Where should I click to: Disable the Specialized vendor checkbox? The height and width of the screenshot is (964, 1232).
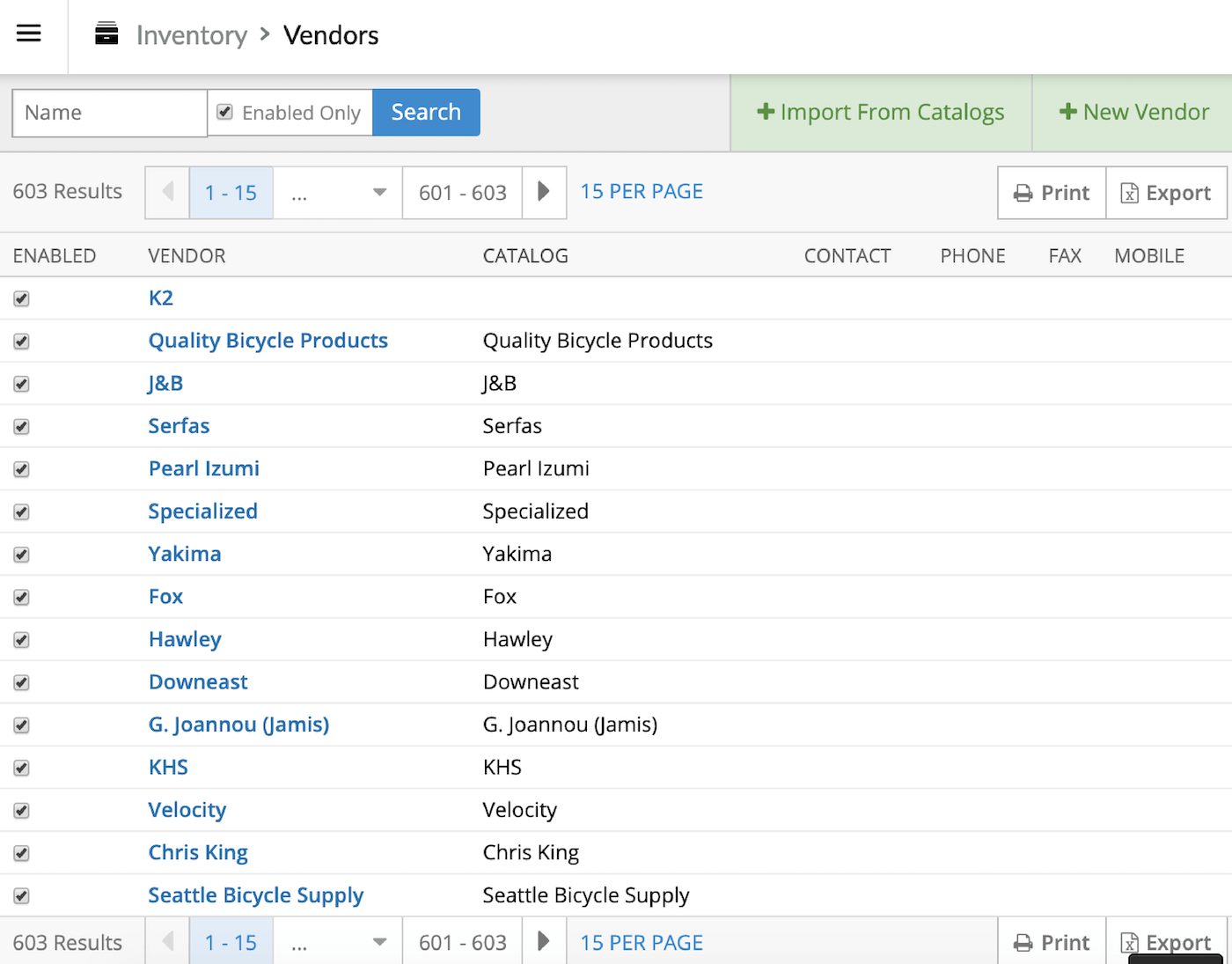[22, 512]
